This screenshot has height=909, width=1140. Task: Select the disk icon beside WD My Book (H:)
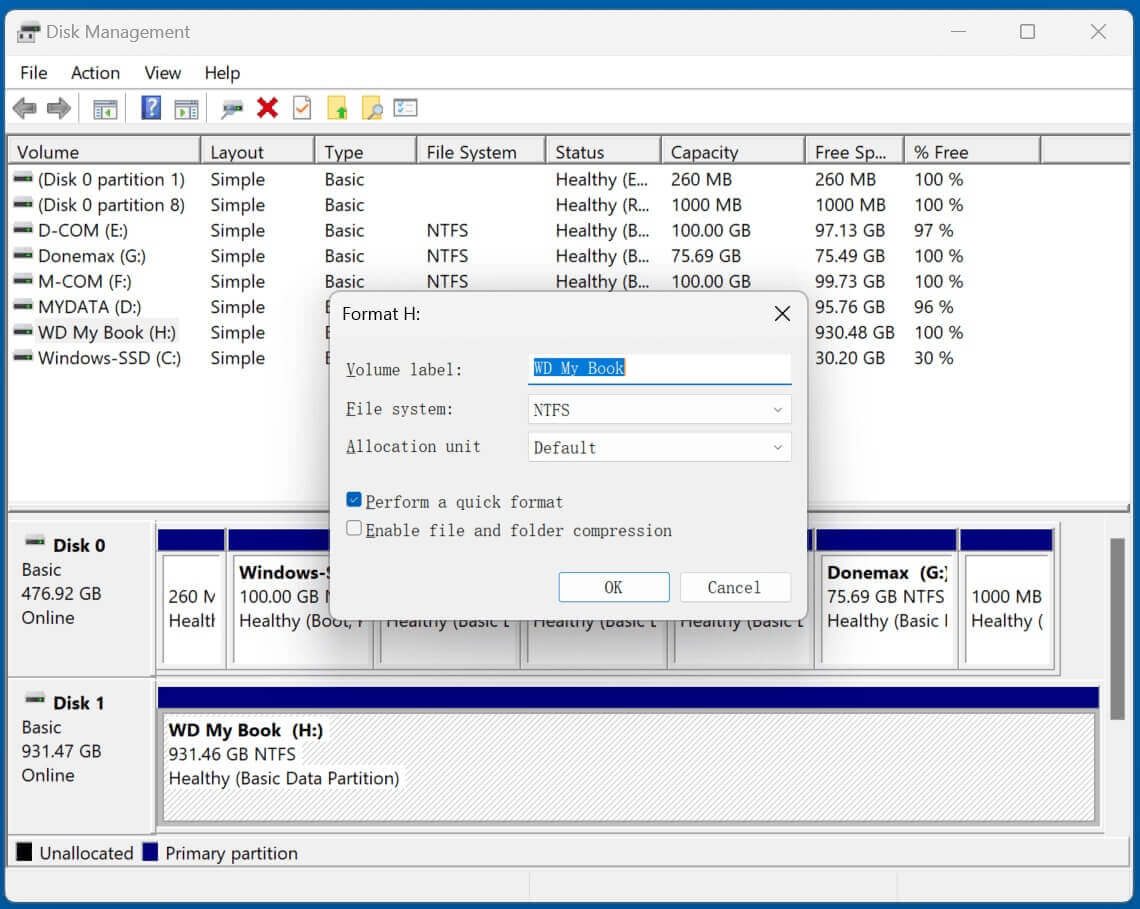tap(21, 332)
